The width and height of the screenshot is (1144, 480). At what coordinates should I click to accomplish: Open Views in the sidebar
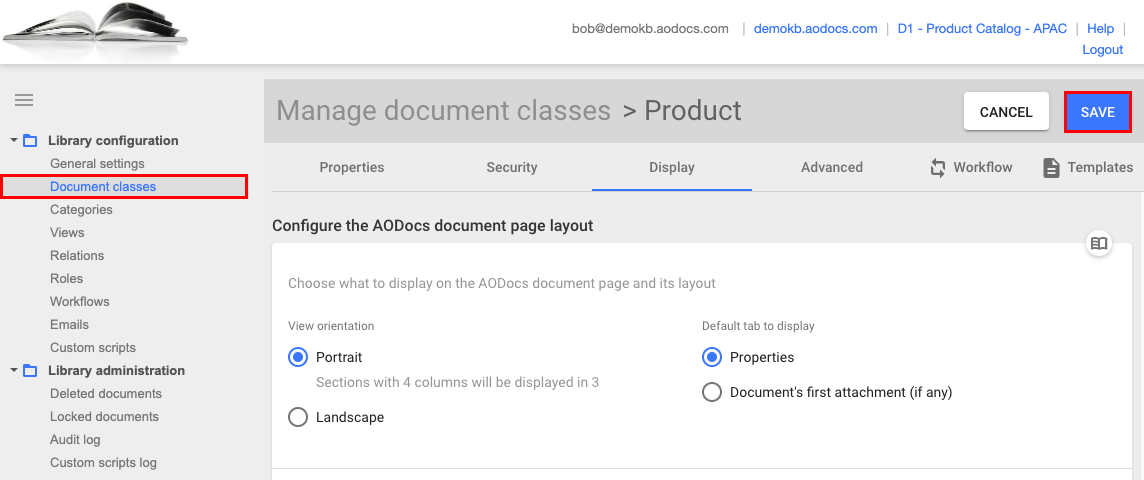click(67, 233)
